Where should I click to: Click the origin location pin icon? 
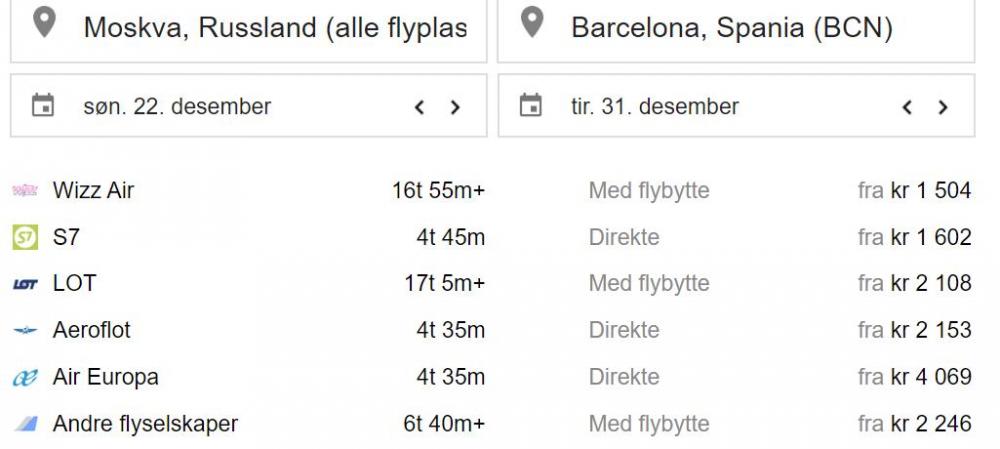(x=44, y=24)
